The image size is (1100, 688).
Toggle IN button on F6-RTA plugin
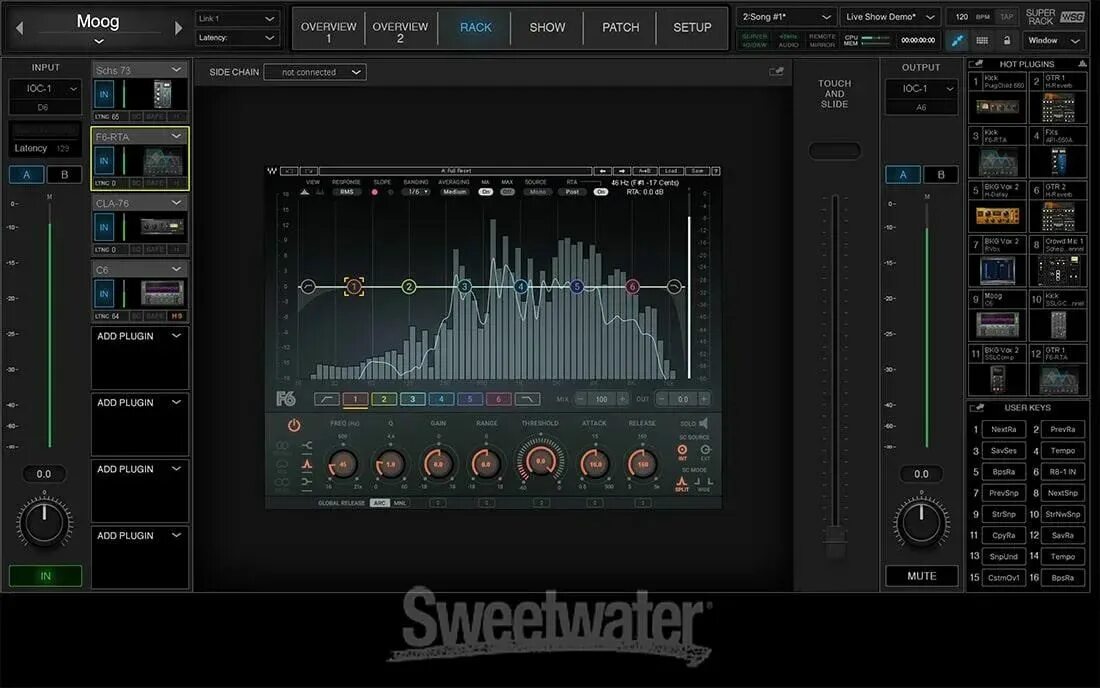coord(104,161)
